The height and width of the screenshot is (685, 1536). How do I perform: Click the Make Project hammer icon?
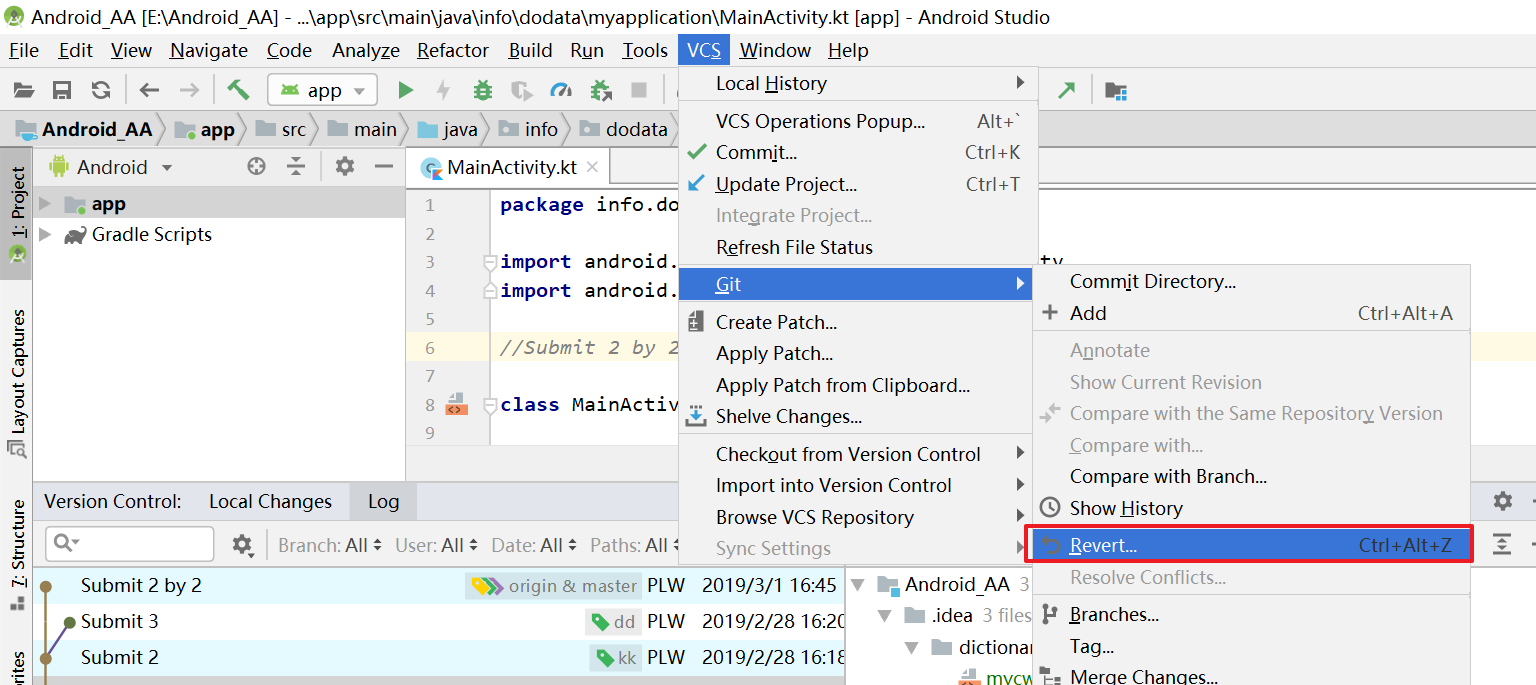coord(238,90)
